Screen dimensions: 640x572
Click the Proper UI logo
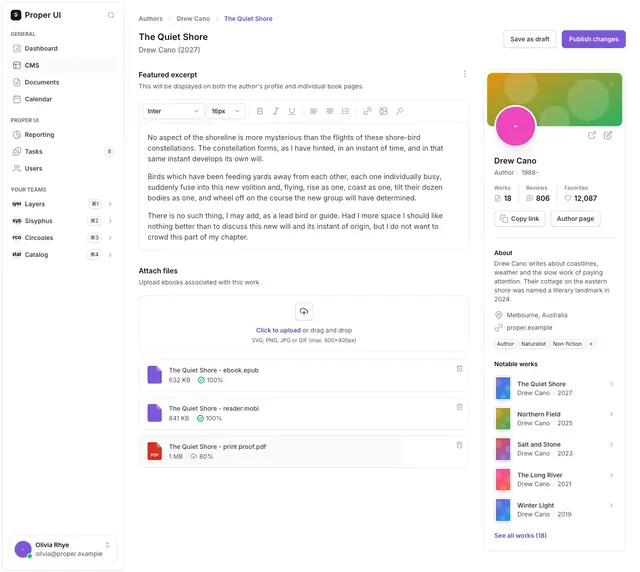(16, 15)
